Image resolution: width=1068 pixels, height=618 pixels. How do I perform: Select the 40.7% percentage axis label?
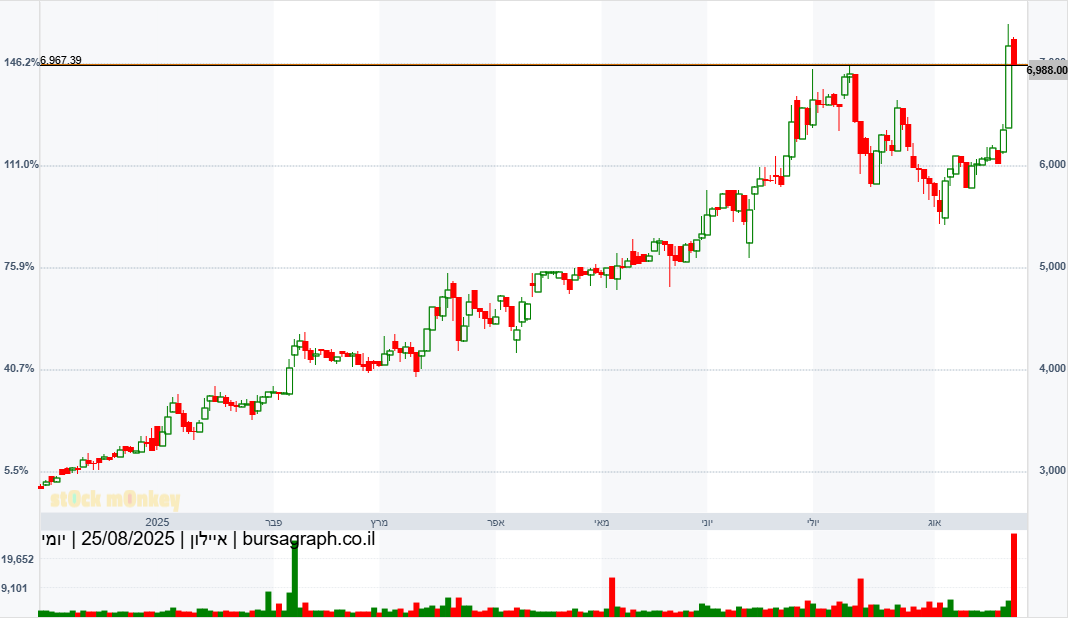point(19,369)
